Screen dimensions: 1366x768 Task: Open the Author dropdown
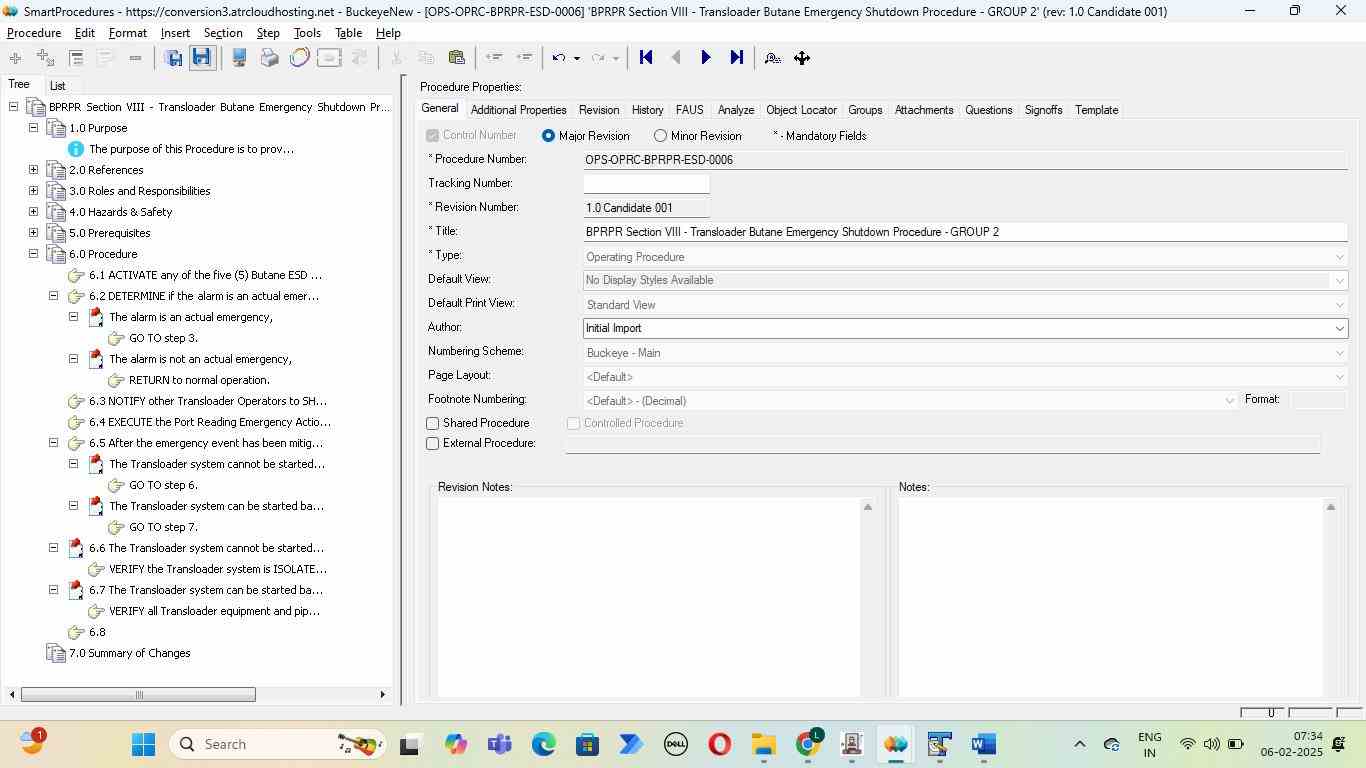pos(1339,328)
